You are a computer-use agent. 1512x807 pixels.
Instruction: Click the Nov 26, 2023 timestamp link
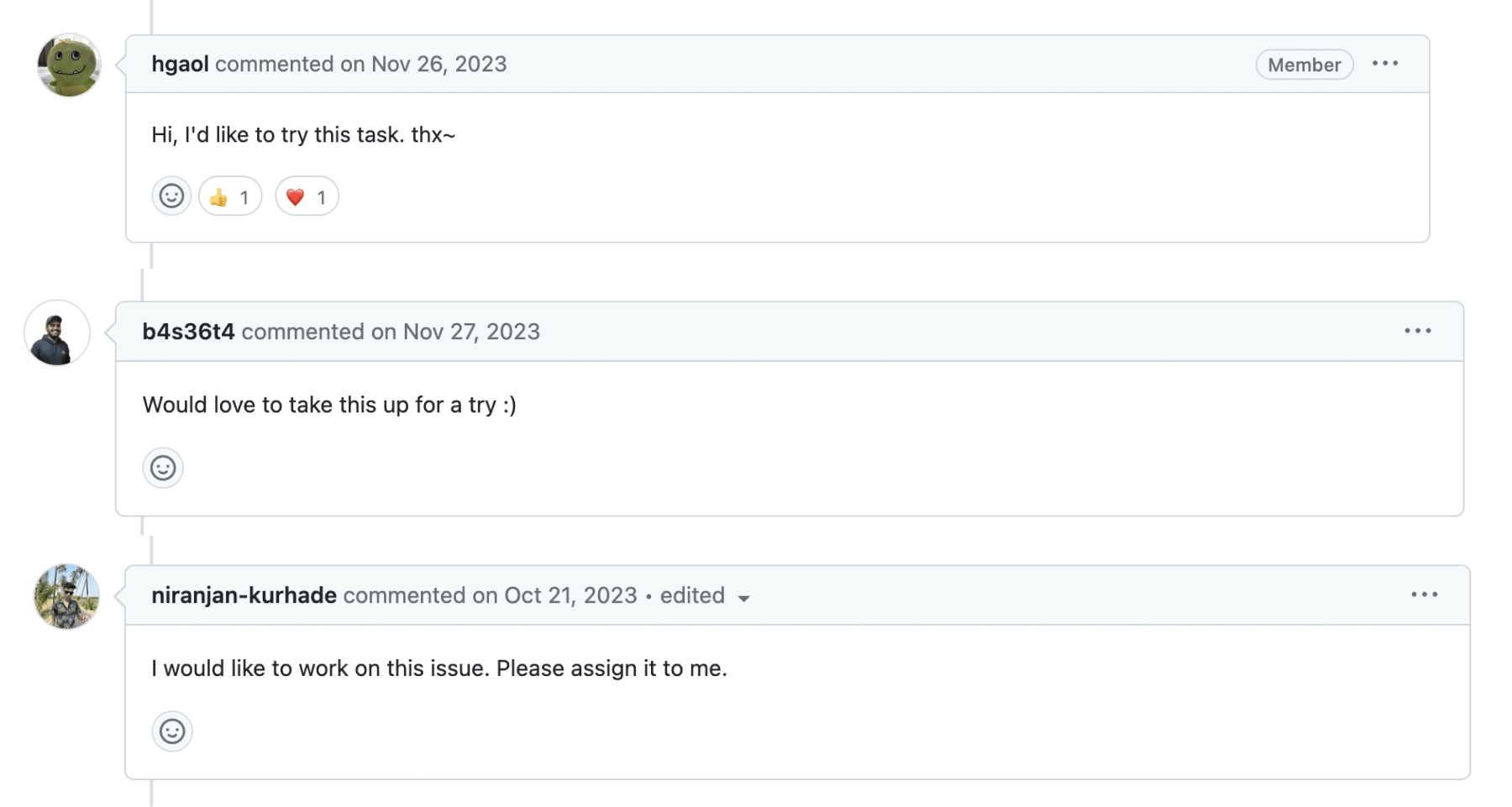(438, 63)
